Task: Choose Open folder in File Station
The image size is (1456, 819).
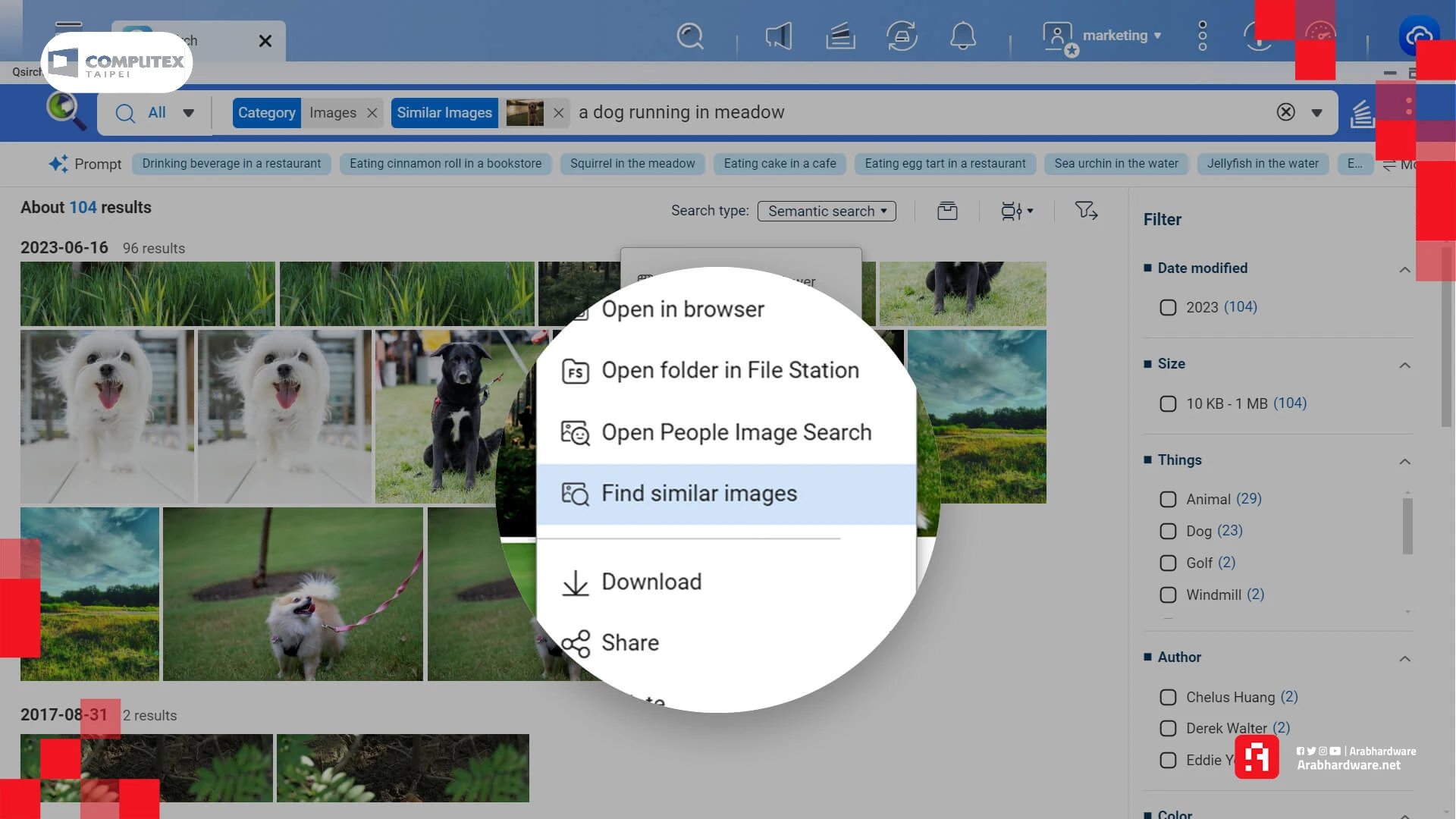Action: tap(730, 371)
